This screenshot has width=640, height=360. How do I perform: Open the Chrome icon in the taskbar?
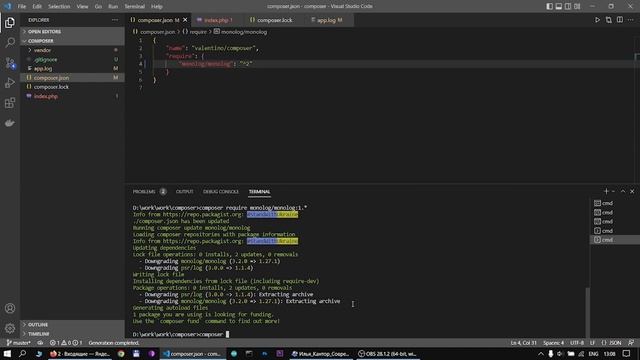[x=121, y=353]
